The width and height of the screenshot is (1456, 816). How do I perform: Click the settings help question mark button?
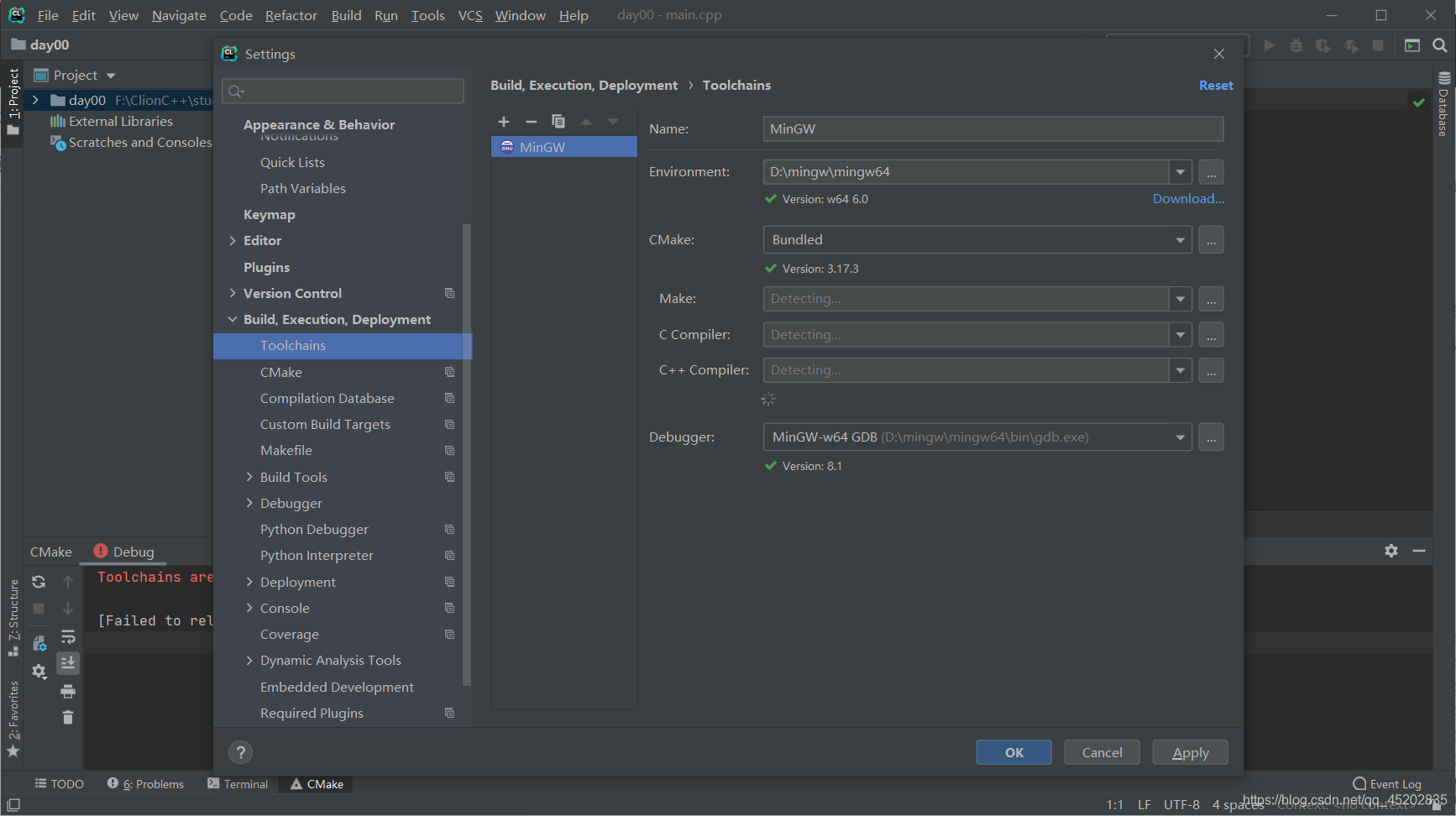pyautogui.click(x=240, y=752)
